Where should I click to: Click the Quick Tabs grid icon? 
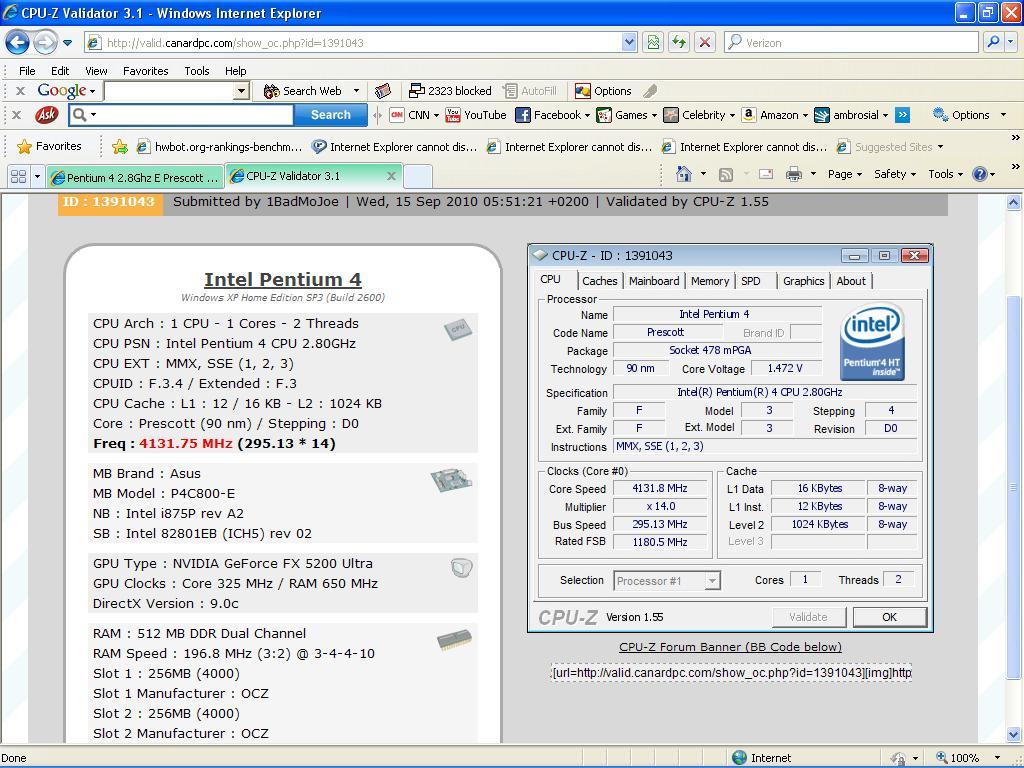(x=18, y=176)
